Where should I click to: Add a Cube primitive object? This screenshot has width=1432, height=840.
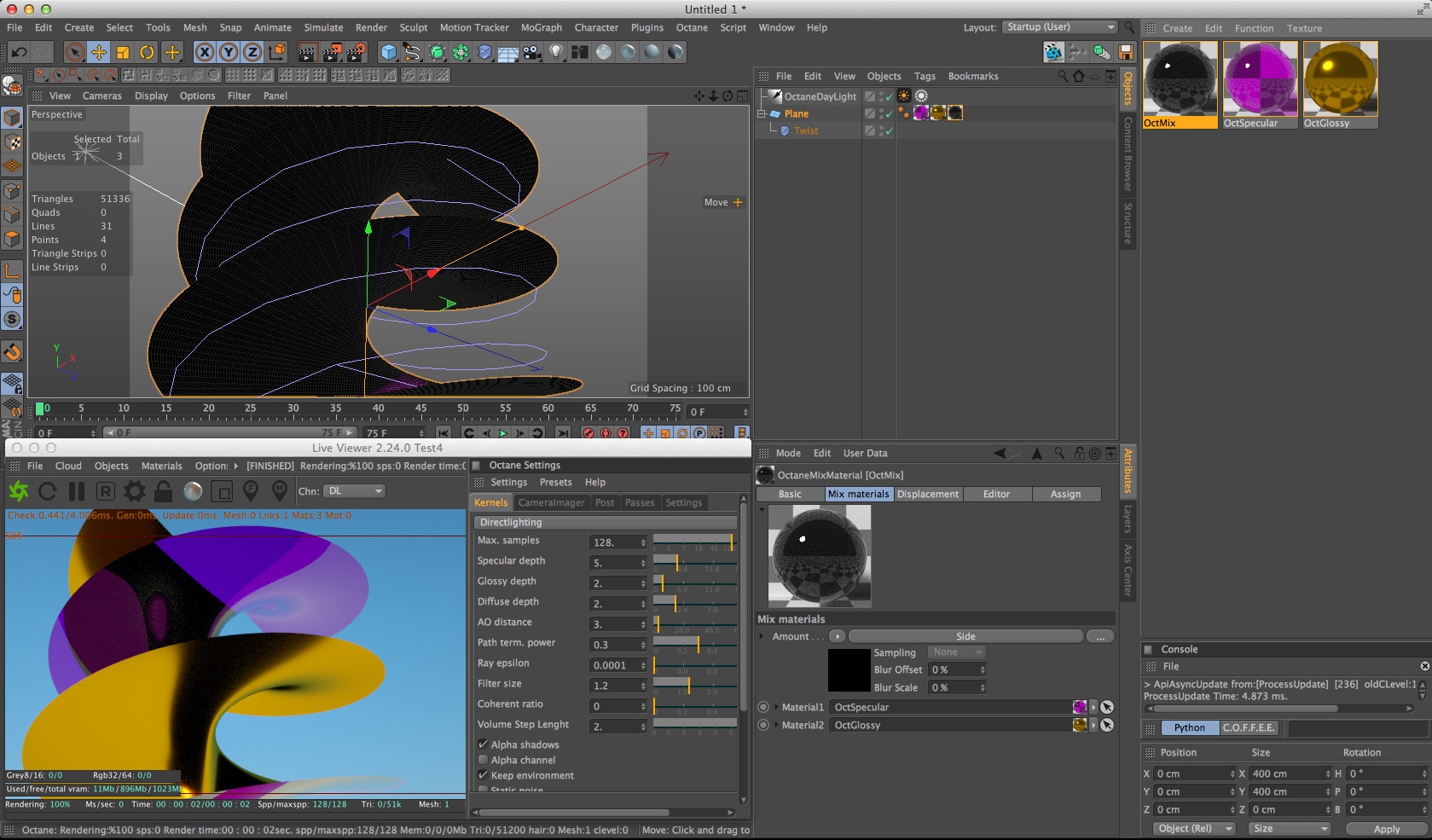(389, 52)
